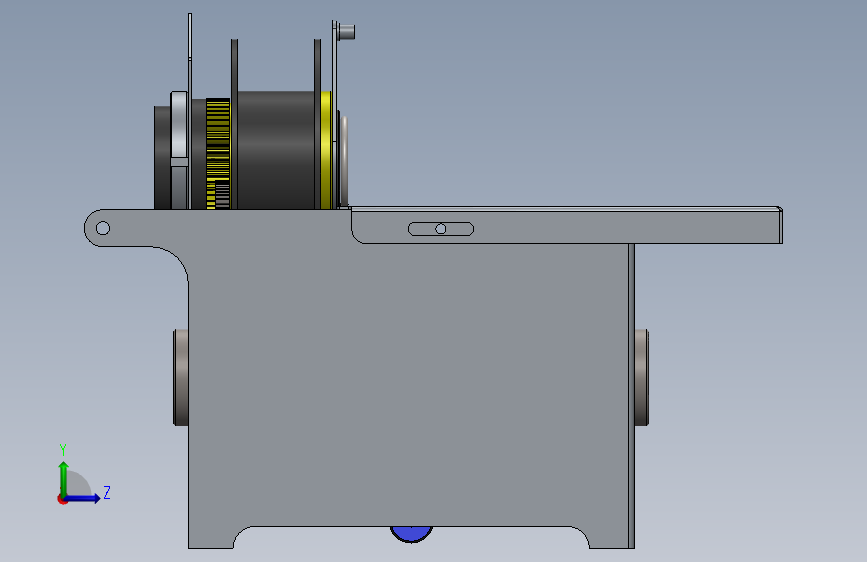Select the gray quarter-circle plane of the triad
Image resolution: width=867 pixels, height=562 pixels.
pyautogui.click(x=79, y=484)
